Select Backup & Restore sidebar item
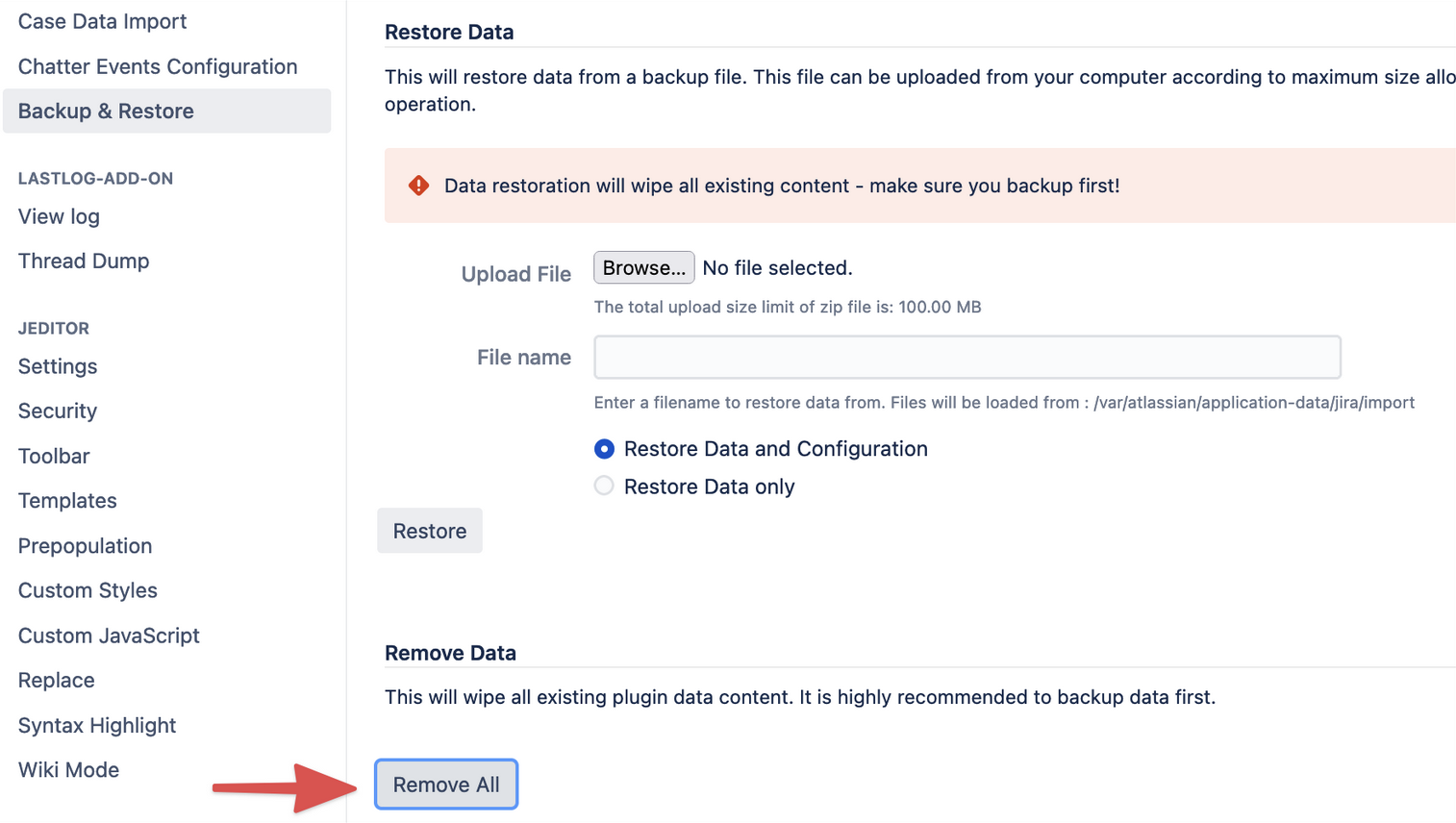The width and height of the screenshot is (1456, 823). (x=106, y=112)
